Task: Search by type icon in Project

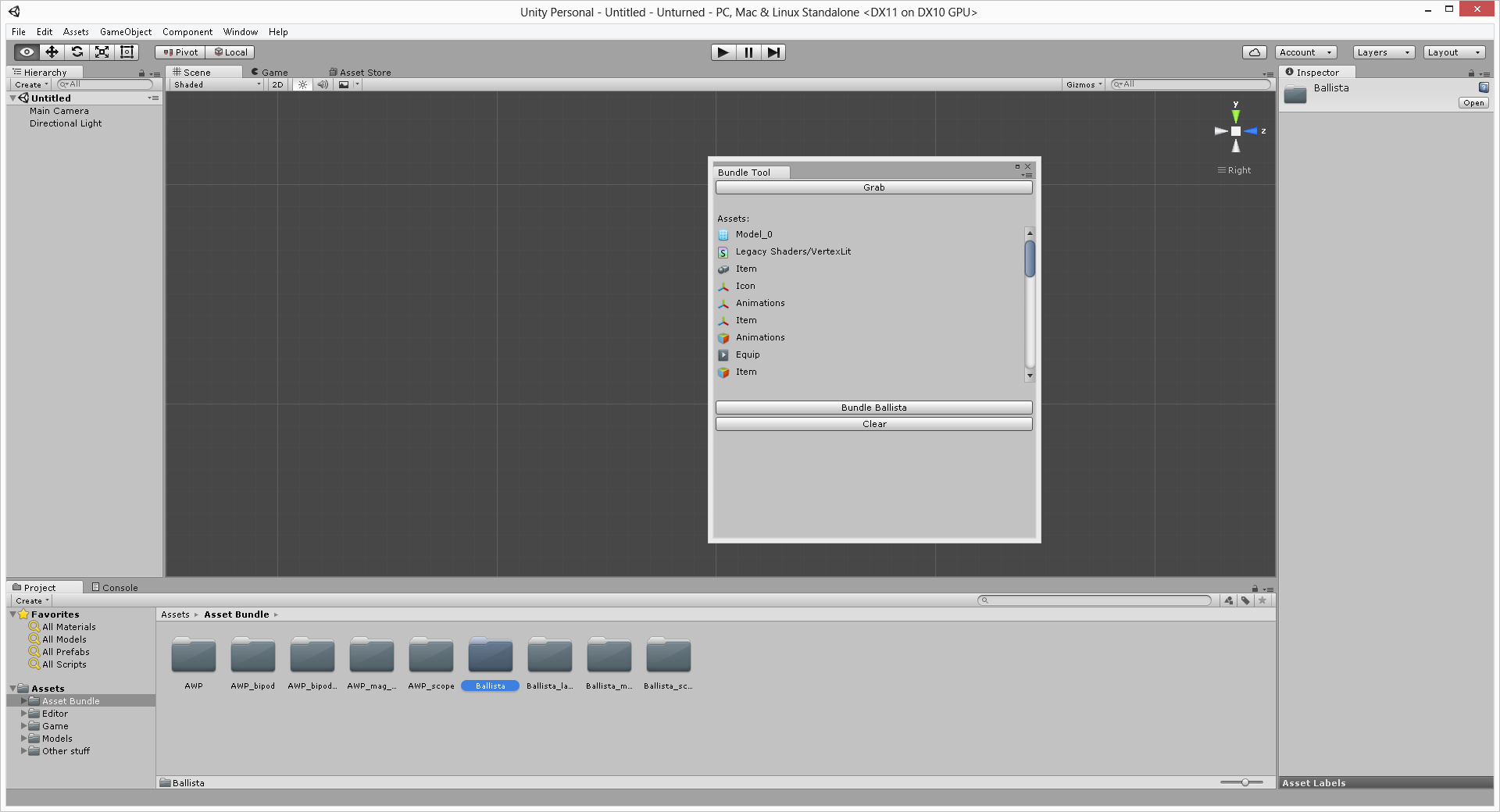Action: 1229,600
